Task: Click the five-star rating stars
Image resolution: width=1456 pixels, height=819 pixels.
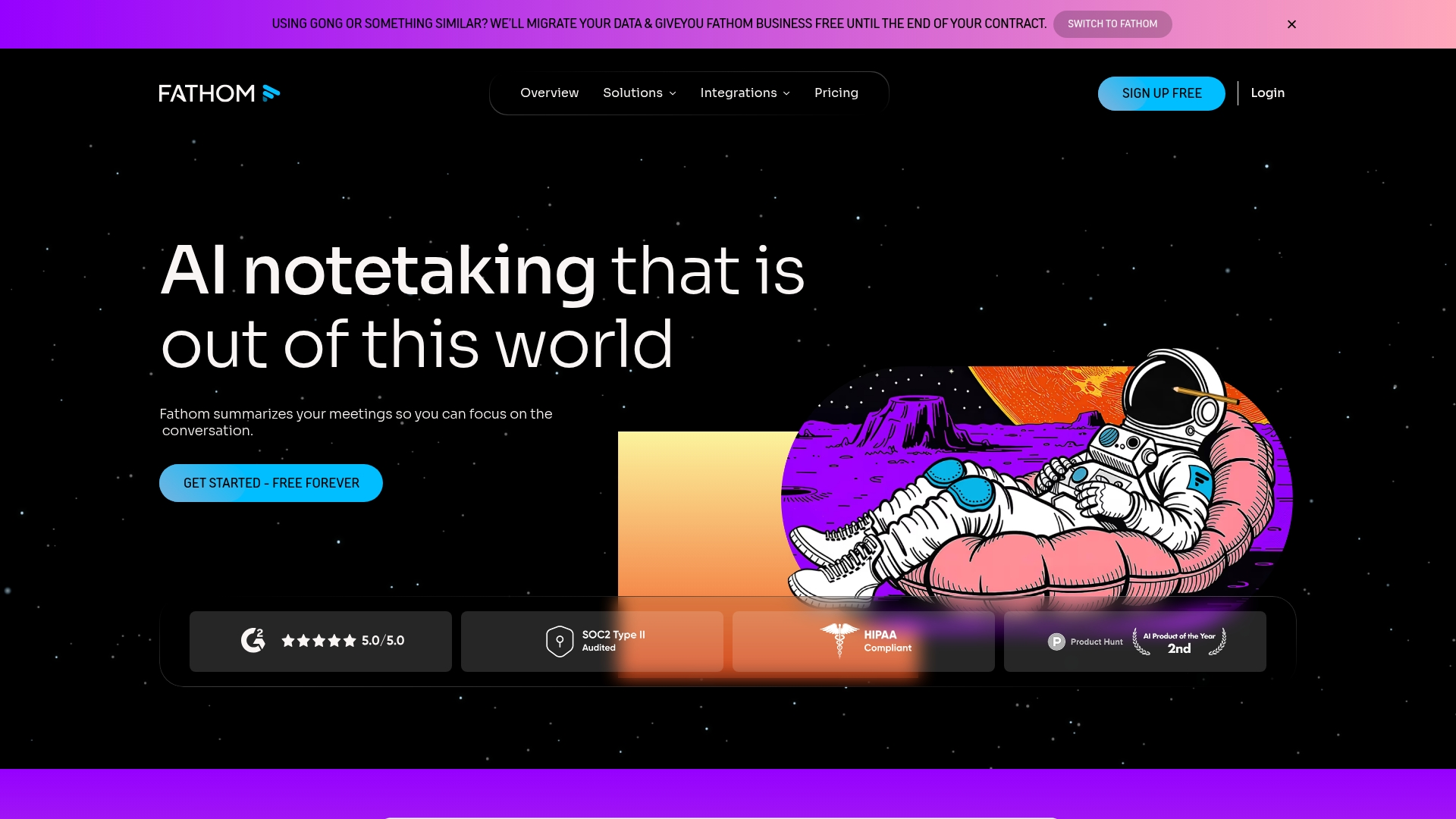Action: [318, 641]
